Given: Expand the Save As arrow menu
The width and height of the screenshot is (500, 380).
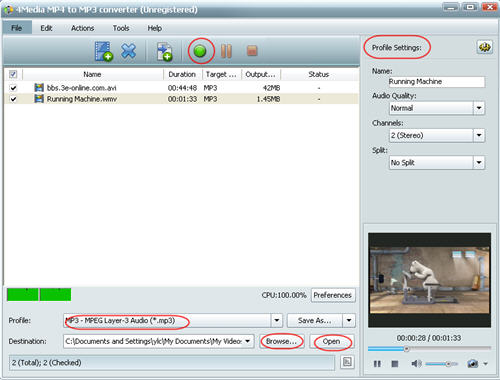Looking at the screenshot, I should point(349,321).
